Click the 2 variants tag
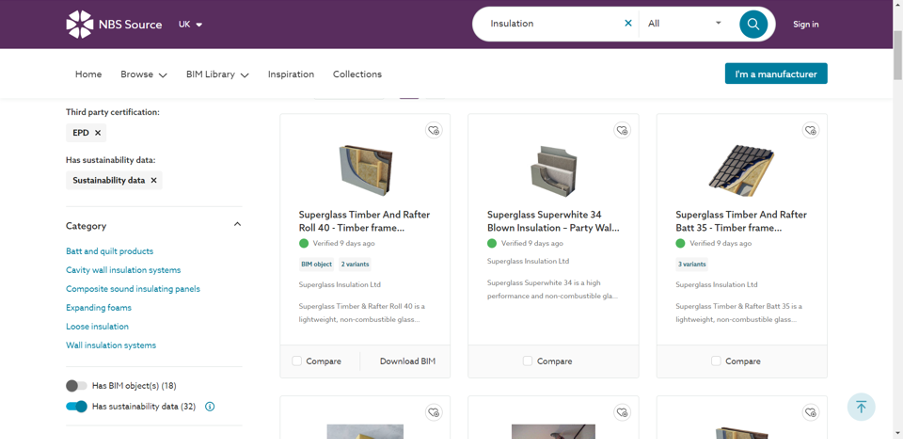904x440 pixels. pos(355,264)
